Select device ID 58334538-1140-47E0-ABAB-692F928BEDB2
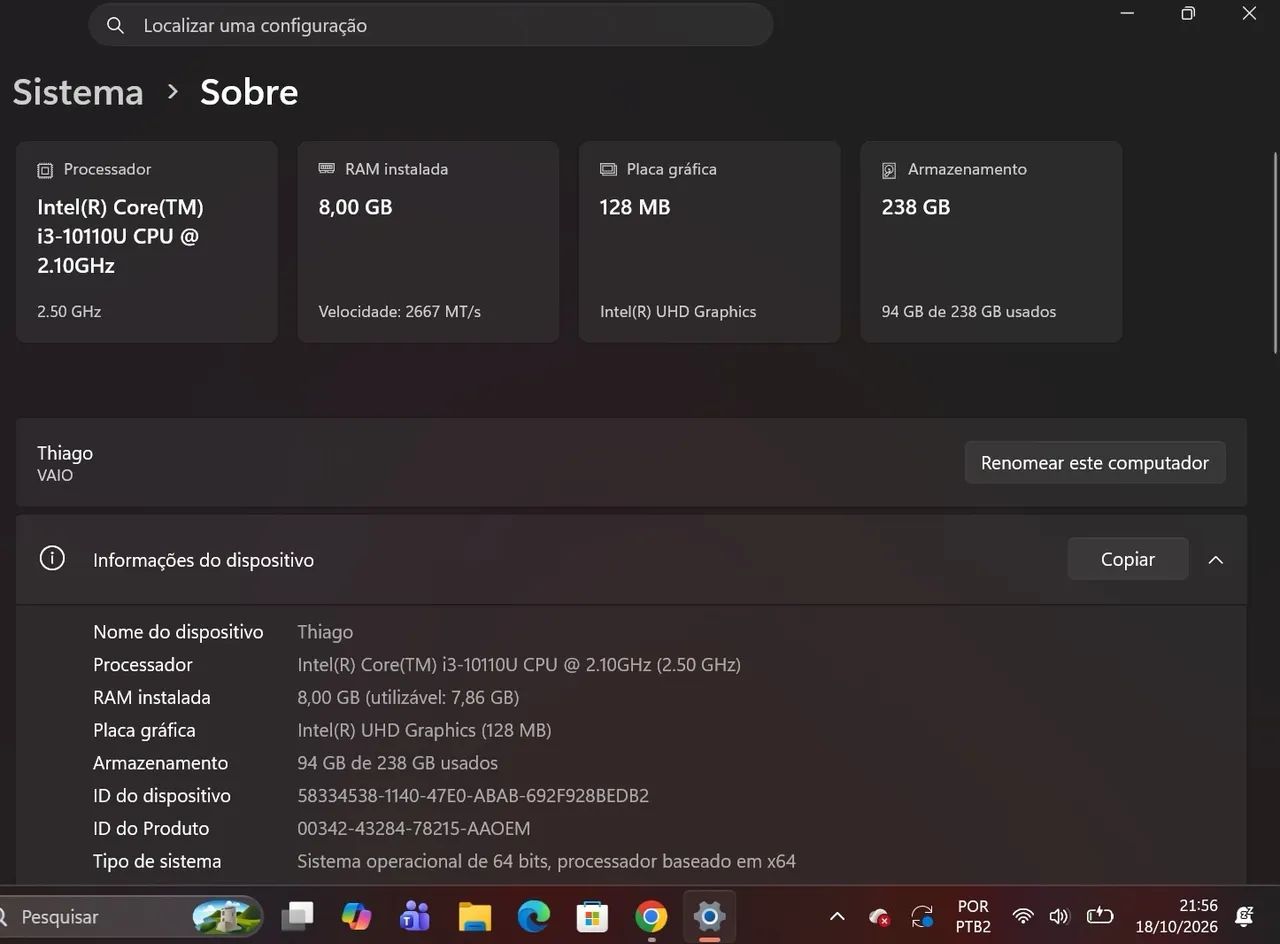This screenshot has height=944, width=1280. [x=473, y=796]
